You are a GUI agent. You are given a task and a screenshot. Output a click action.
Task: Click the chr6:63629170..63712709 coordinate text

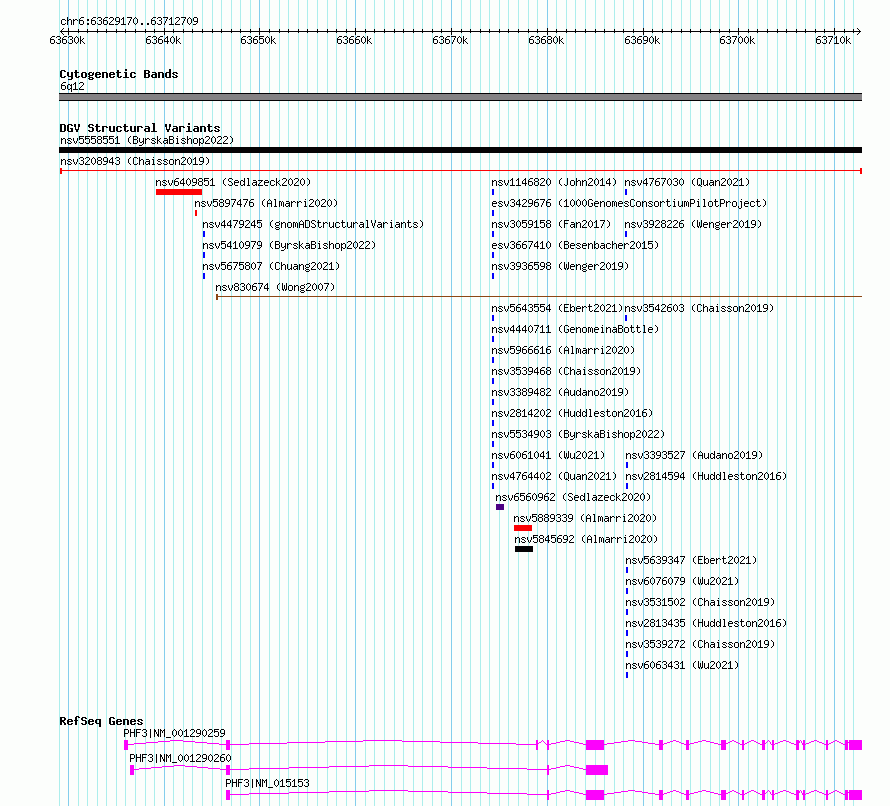pyautogui.click(x=129, y=22)
